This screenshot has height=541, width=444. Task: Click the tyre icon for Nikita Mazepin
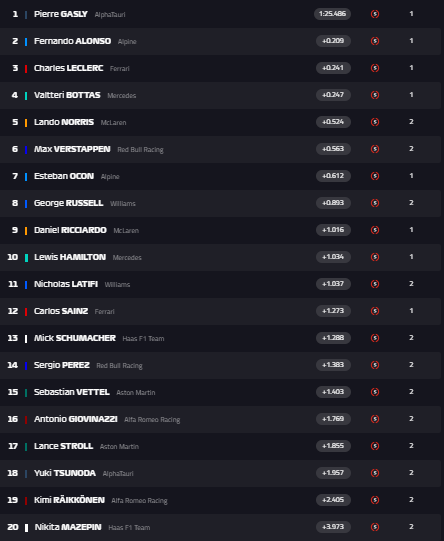tap(375, 527)
